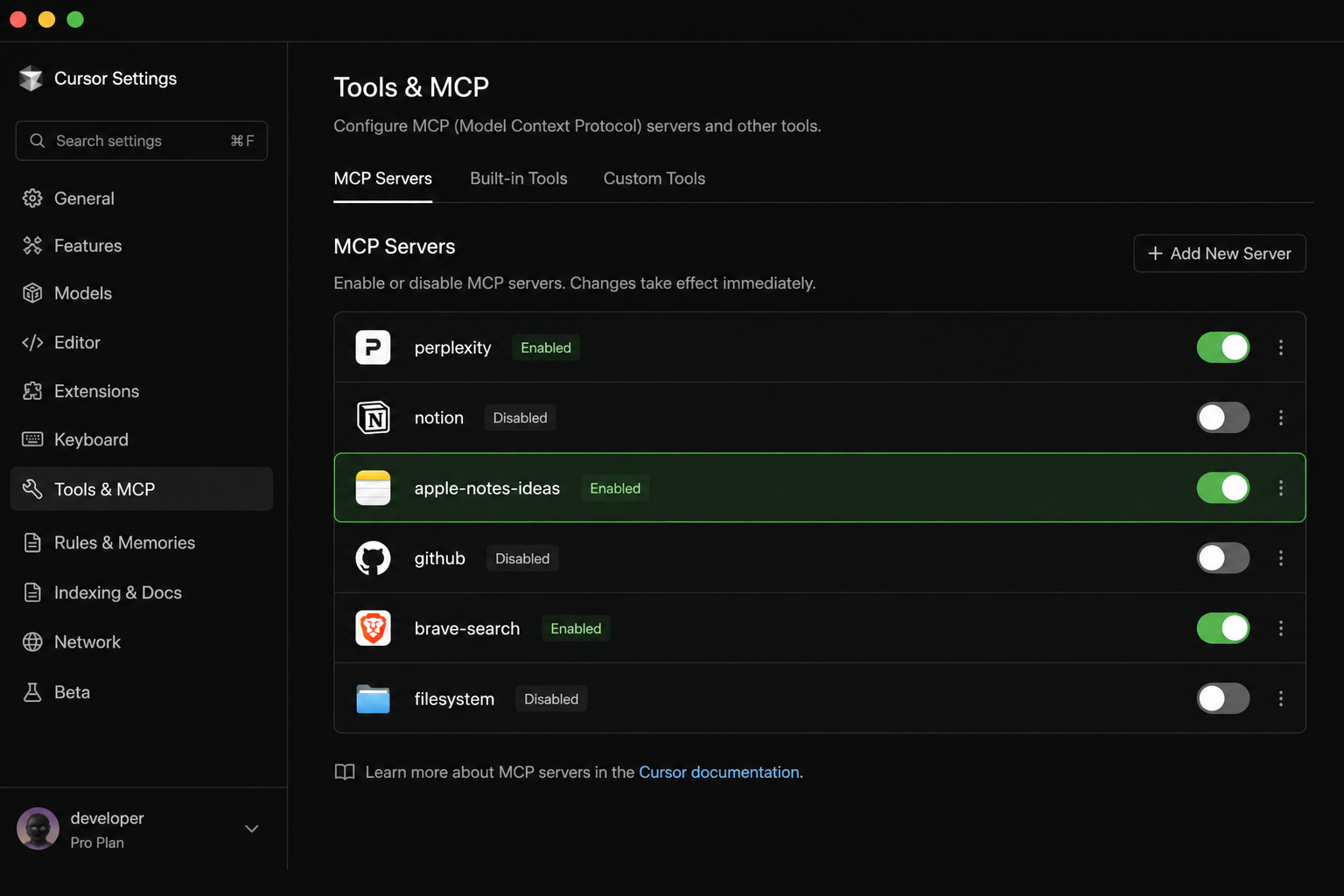The height and width of the screenshot is (896, 1344).
Task: Click the Beta flask icon
Action: click(x=32, y=692)
